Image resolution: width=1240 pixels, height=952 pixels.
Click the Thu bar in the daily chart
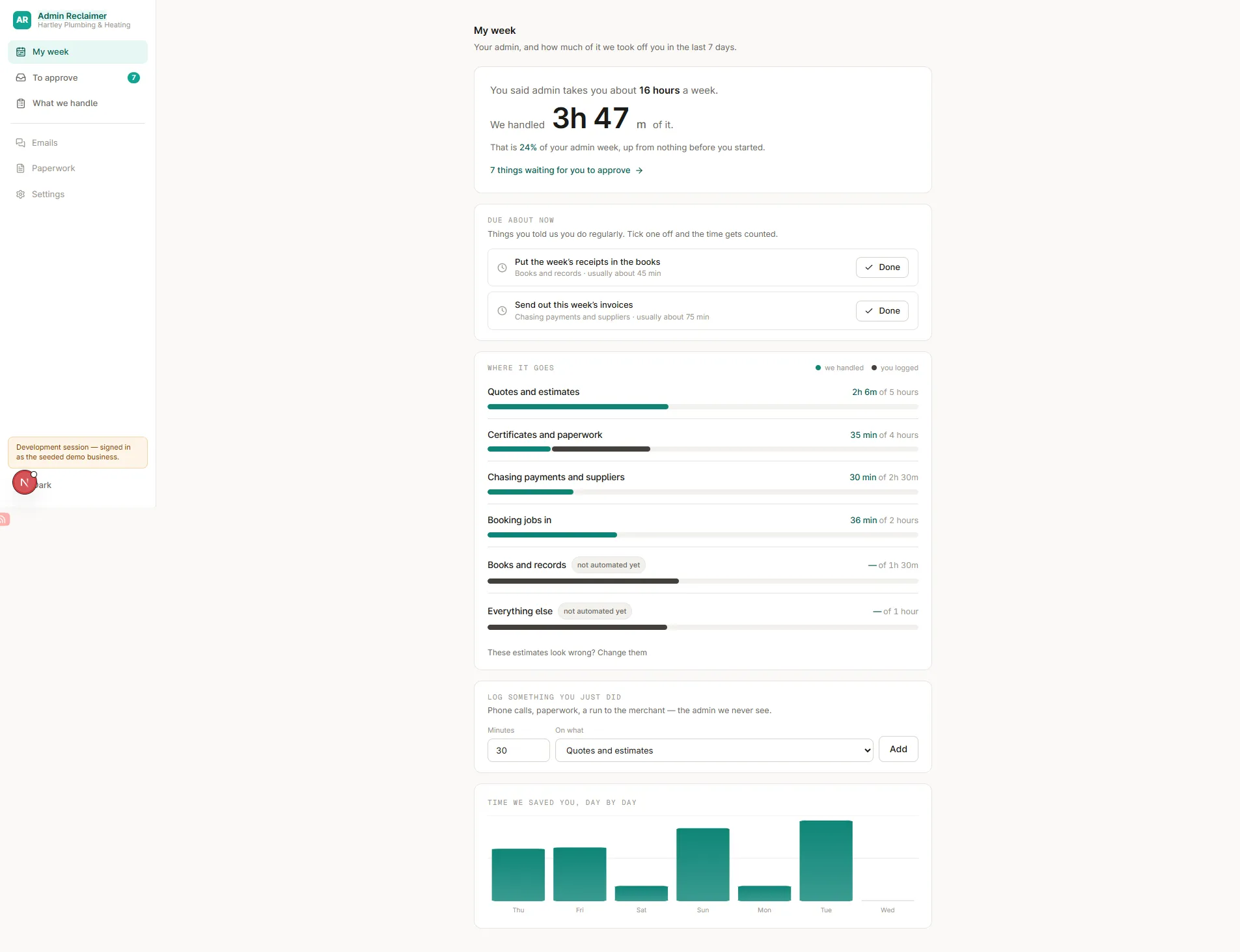coord(518,875)
